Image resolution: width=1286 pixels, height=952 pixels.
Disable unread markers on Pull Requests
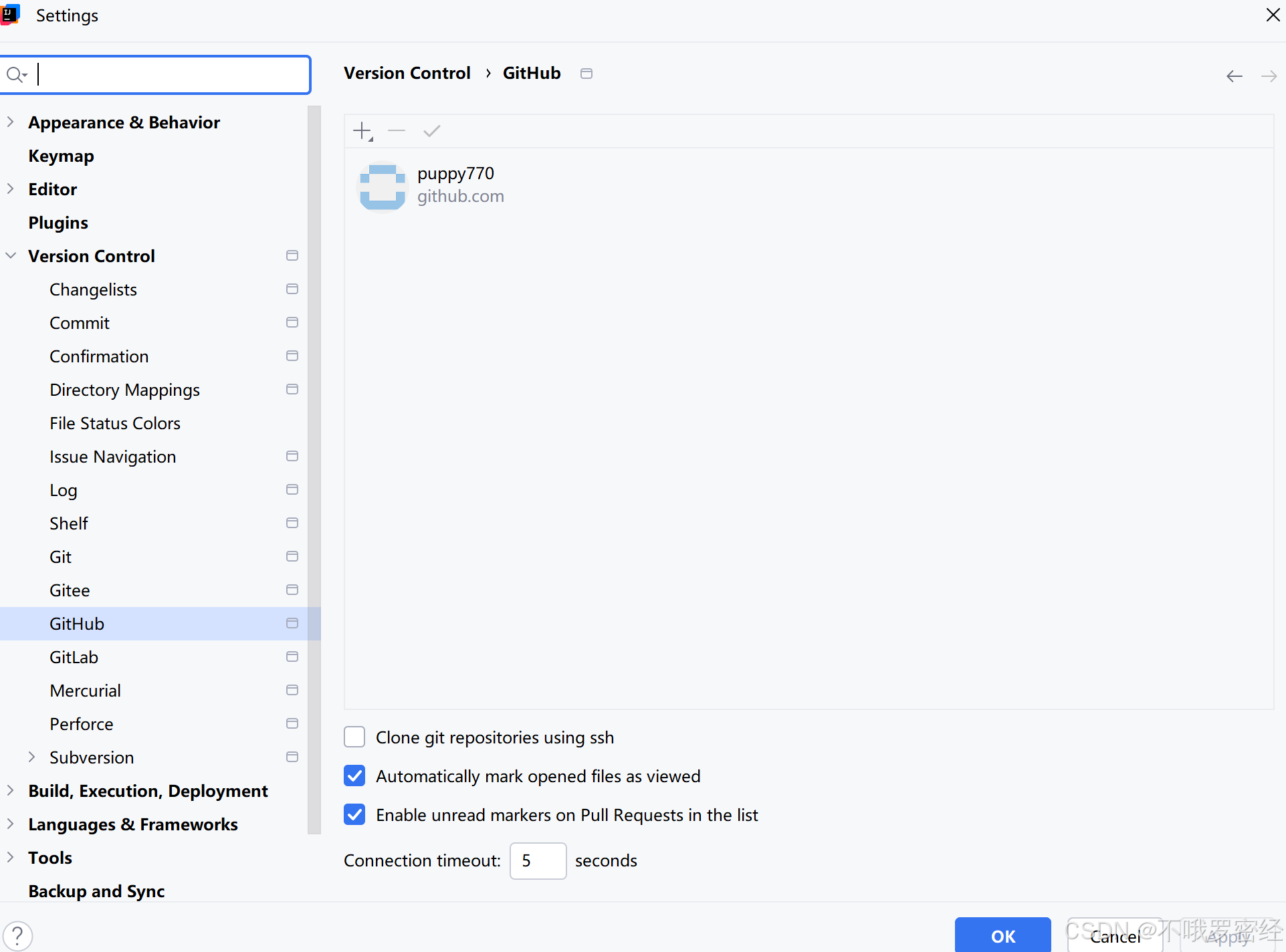pyautogui.click(x=354, y=814)
